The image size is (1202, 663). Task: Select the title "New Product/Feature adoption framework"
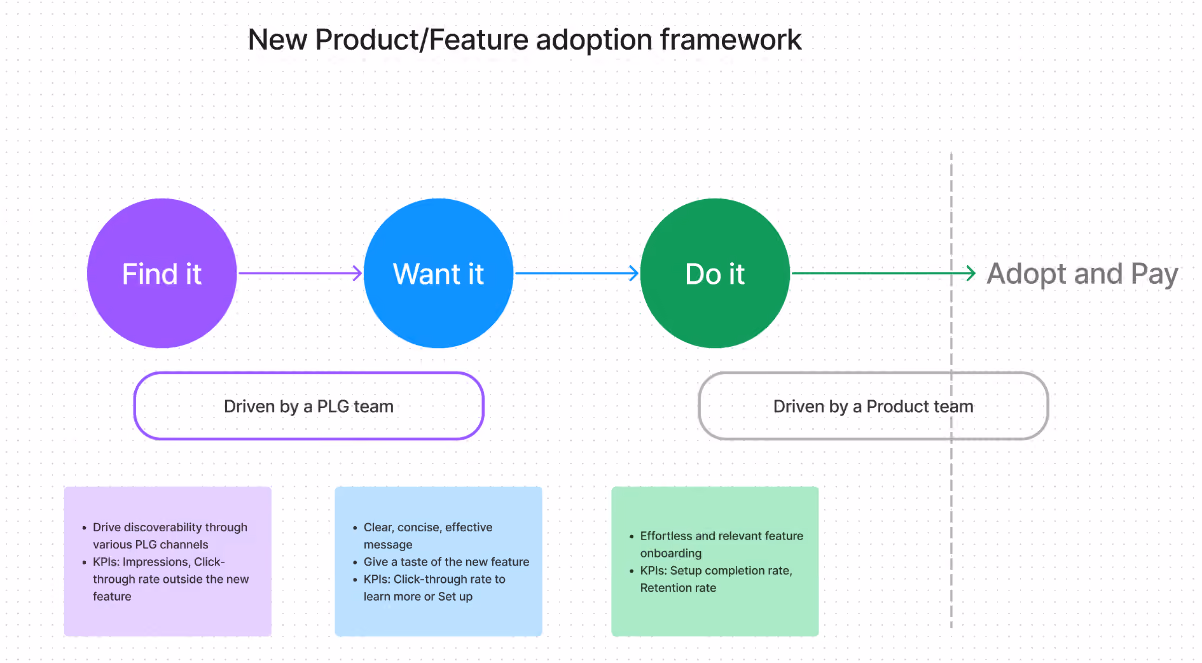coord(524,40)
